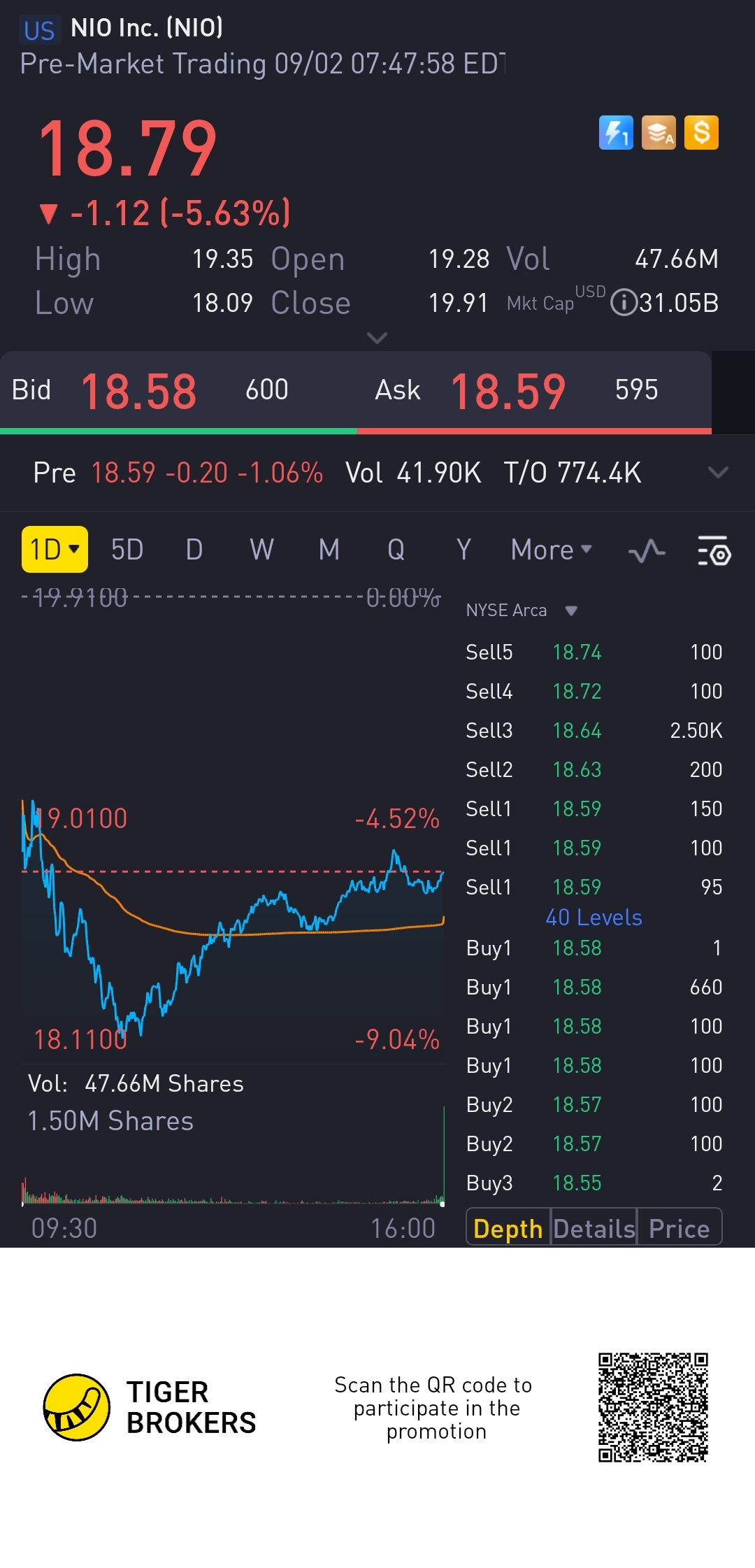
Task: Tap the Sell4 18.72 order row
Action: click(x=594, y=691)
